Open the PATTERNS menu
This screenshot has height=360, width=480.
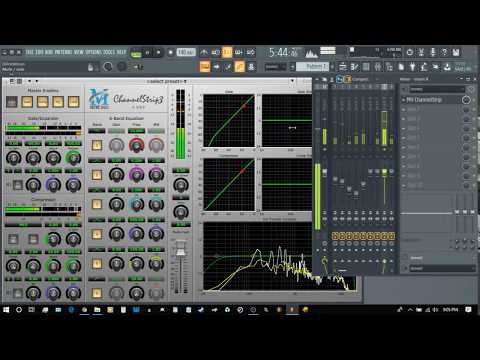(63, 52)
